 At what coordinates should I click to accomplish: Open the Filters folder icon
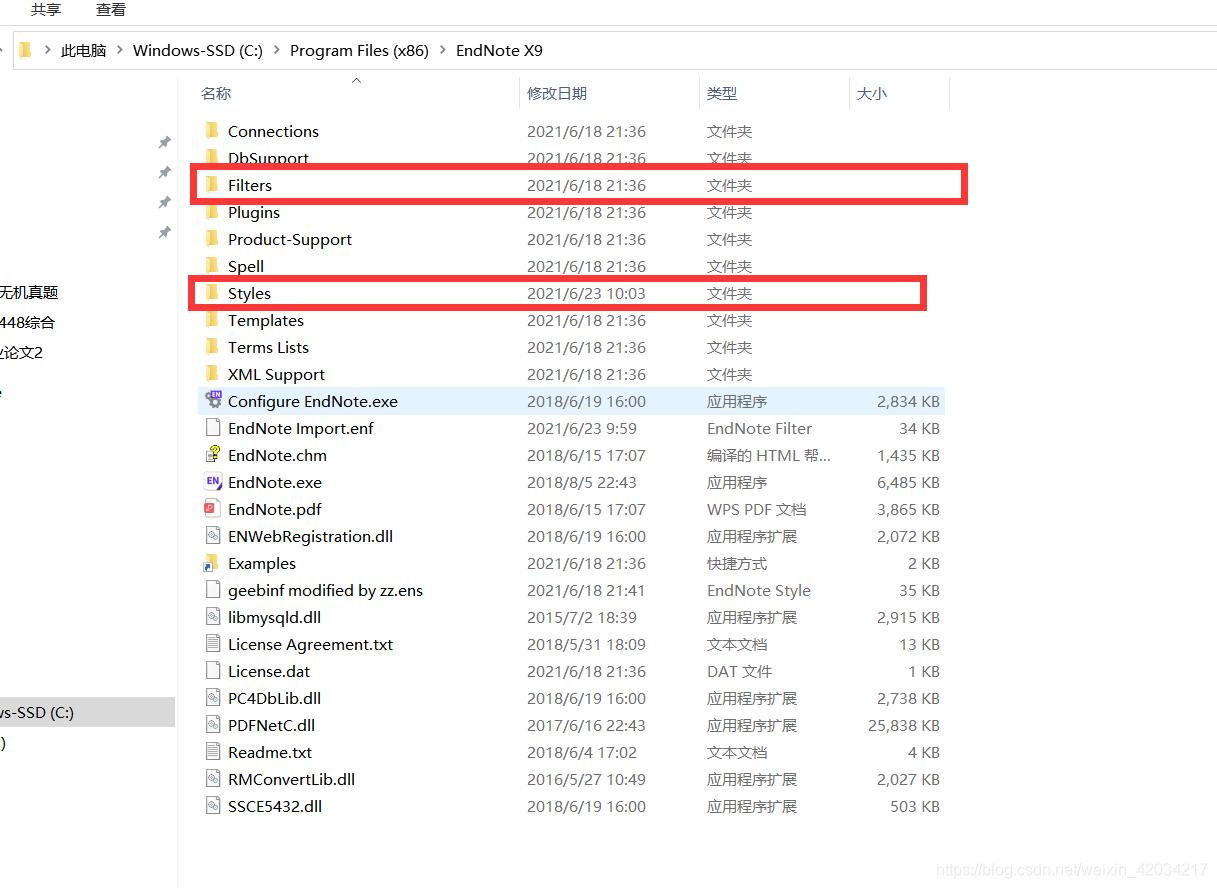pos(212,185)
